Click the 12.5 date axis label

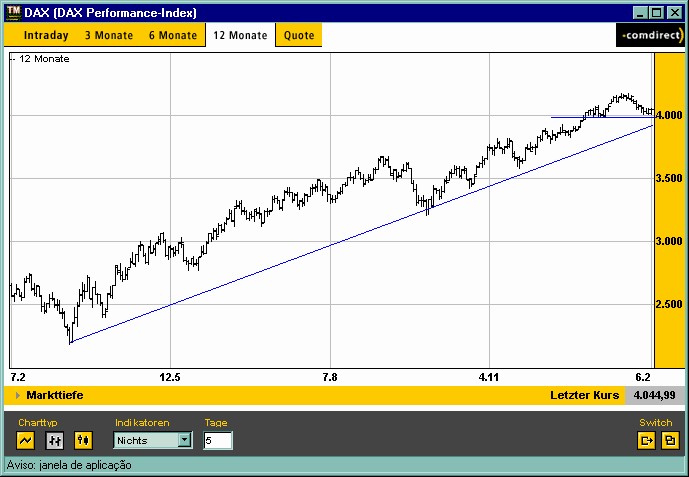coord(170,377)
